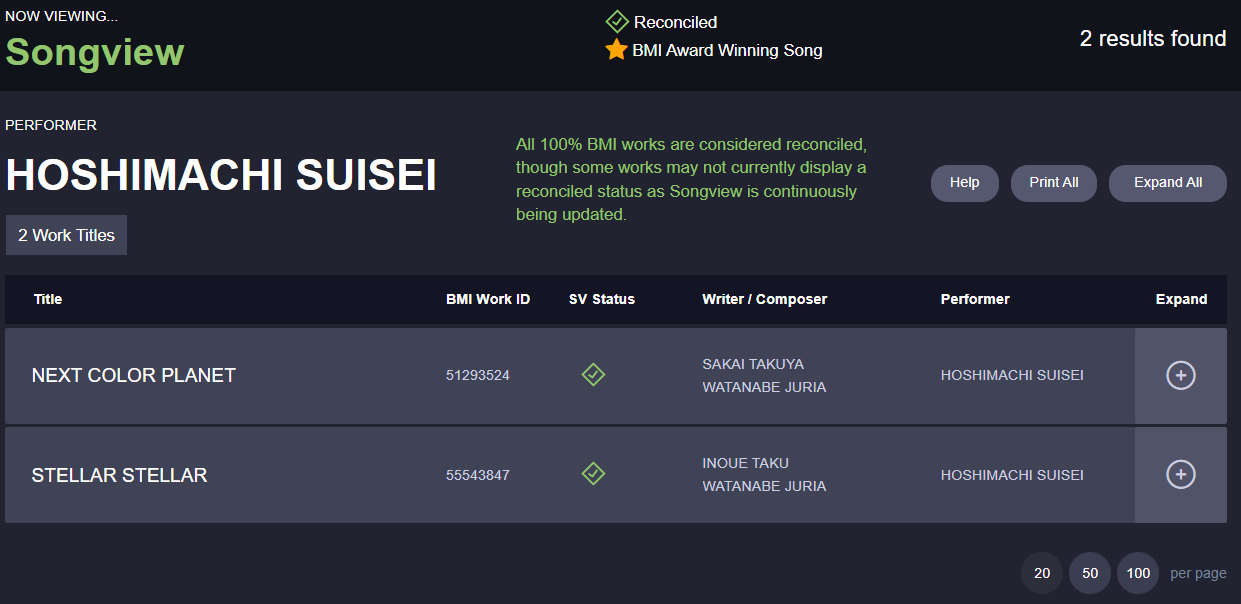Expand the NEXT COLOR PLANET row

1181,375
